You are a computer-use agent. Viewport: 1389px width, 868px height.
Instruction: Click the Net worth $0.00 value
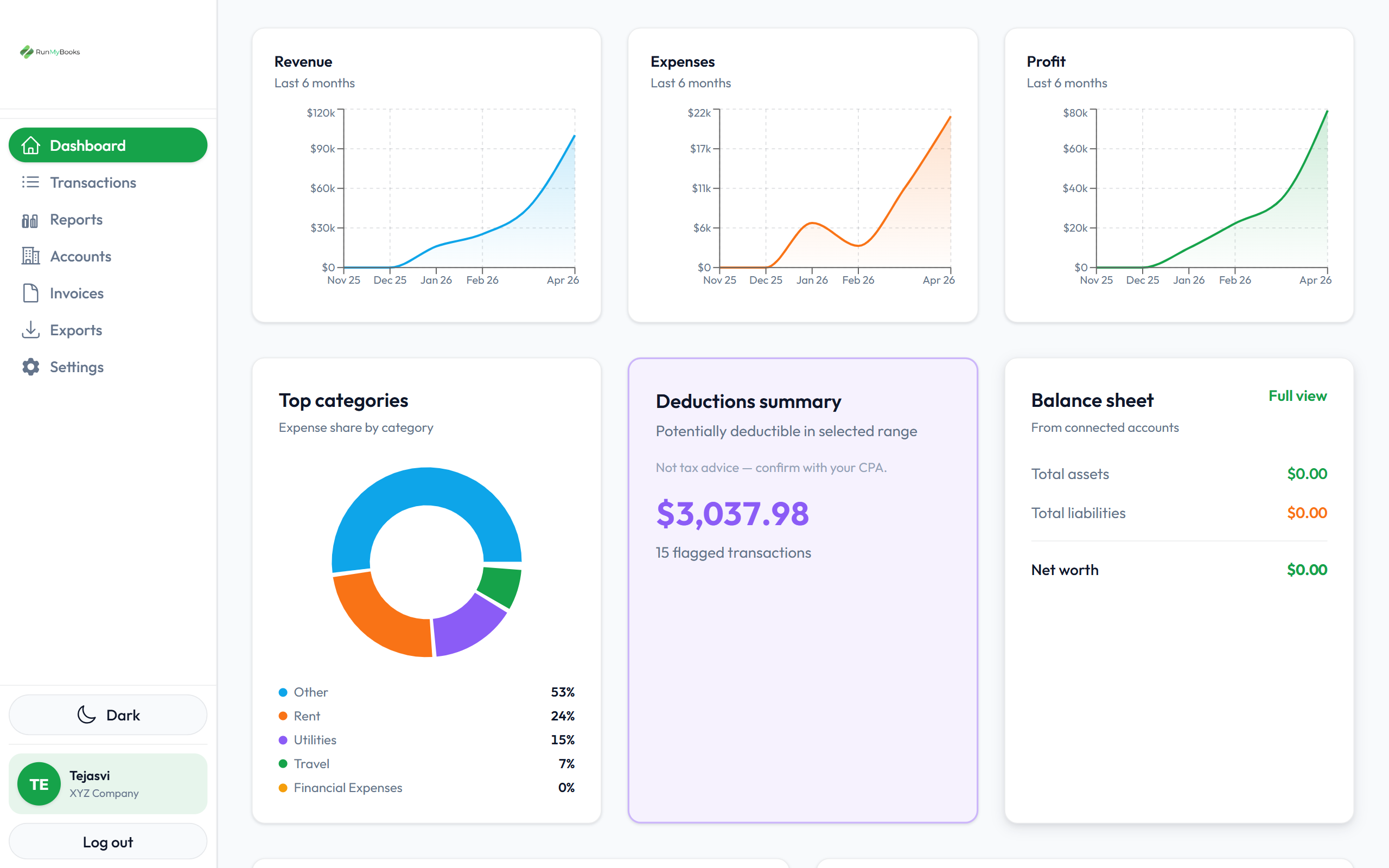(x=1307, y=570)
